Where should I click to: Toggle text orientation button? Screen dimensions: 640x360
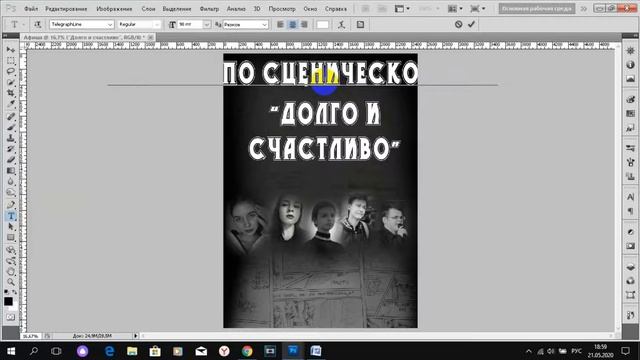(38, 24)
